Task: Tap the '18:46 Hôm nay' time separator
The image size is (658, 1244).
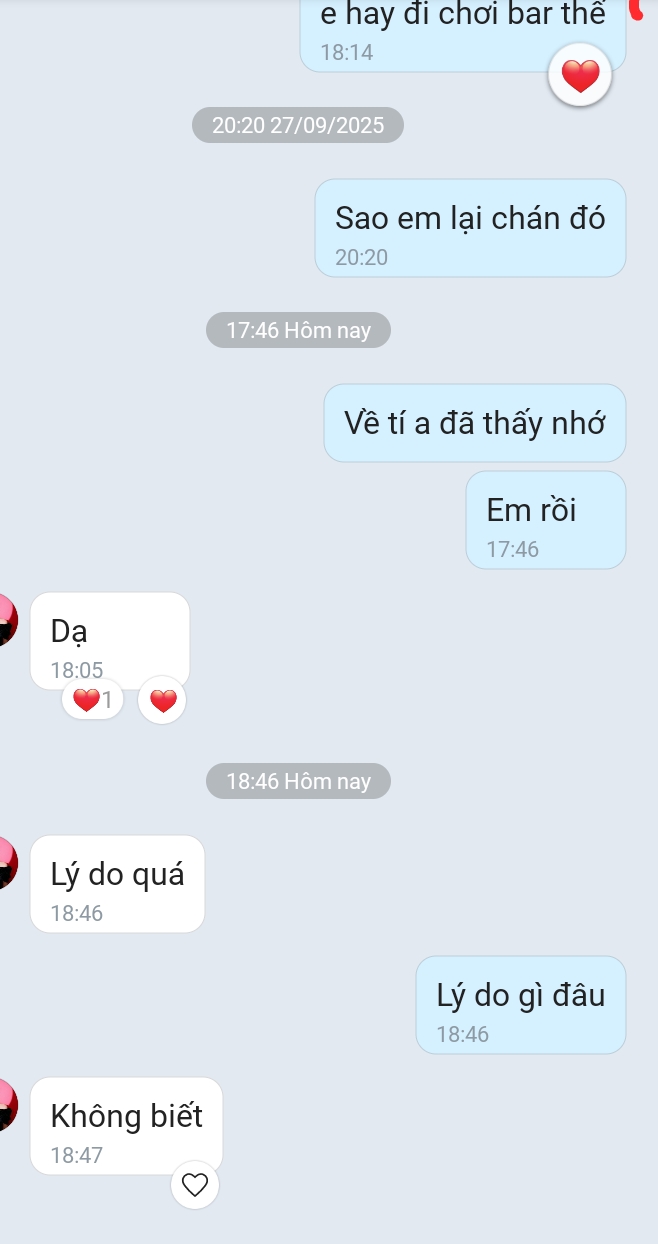Action: (x=298, y=781)
